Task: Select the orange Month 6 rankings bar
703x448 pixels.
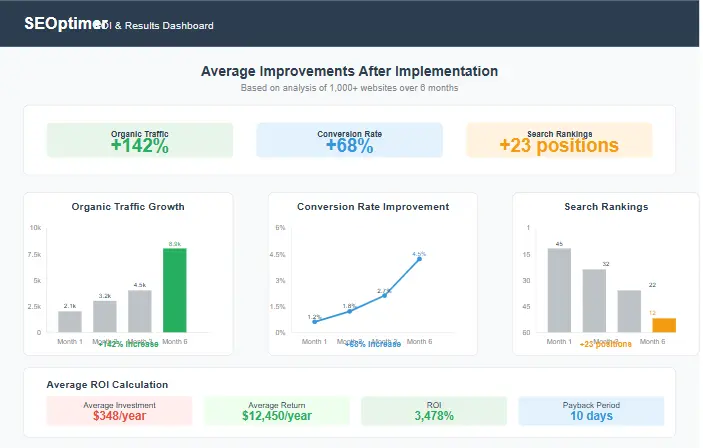Action: 664,325
